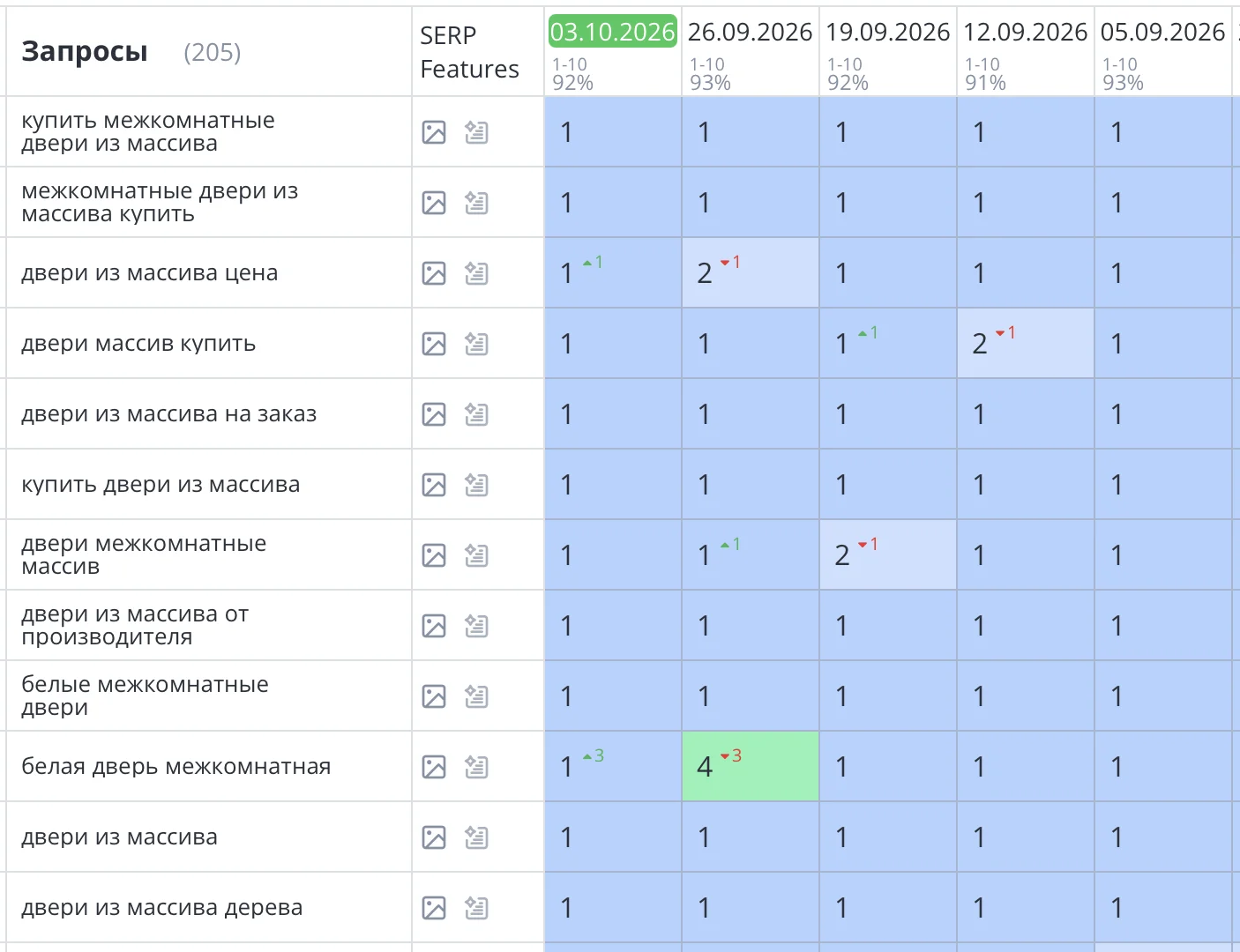The width and height of the screenshot is (1240, 952).
Task: Select the 19.09.2026 date column header
Action: (887, 32)
